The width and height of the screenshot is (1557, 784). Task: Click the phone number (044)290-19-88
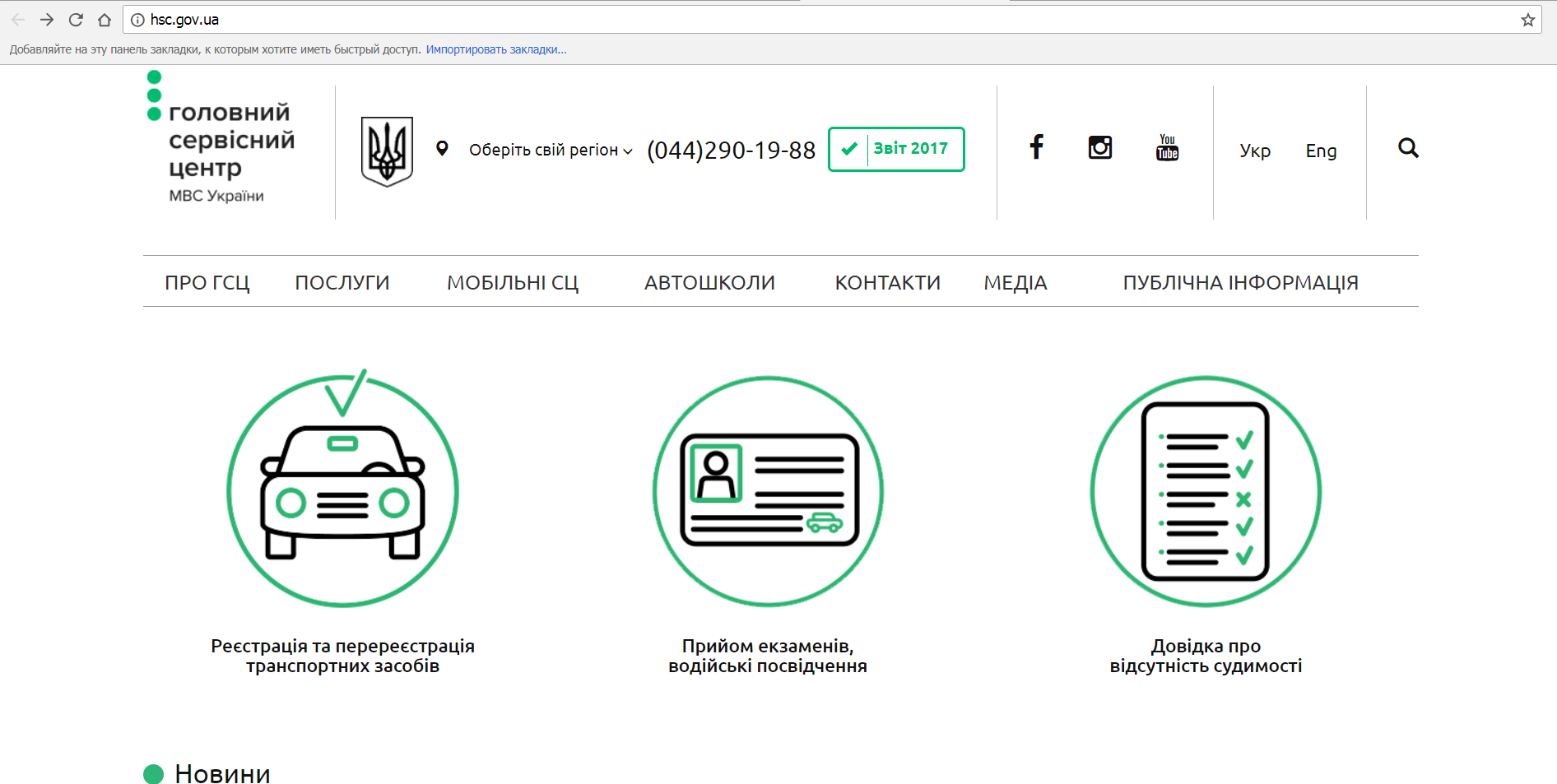pyautogui.click(x=731, y=150)
